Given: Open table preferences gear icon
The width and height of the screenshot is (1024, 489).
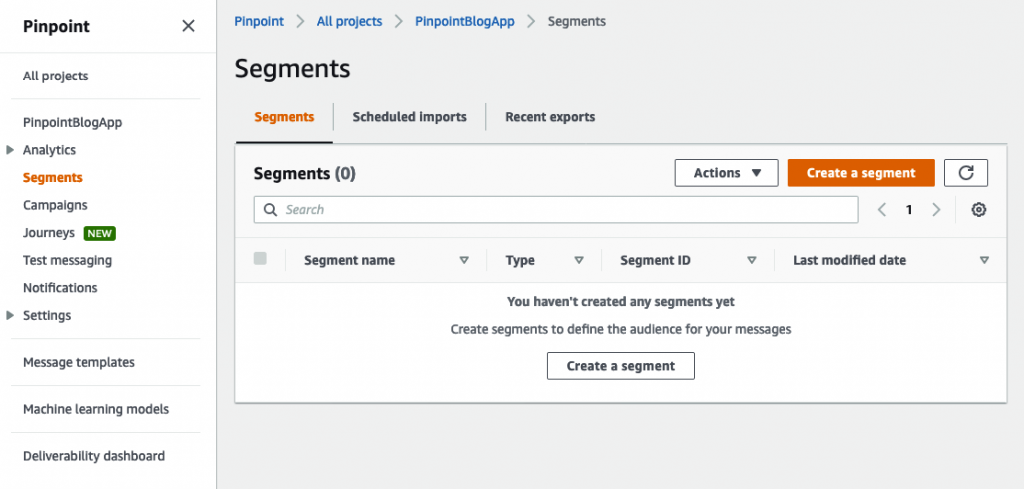Looking at the screenshot, I should pyautogui.click(x=978, y=210).
